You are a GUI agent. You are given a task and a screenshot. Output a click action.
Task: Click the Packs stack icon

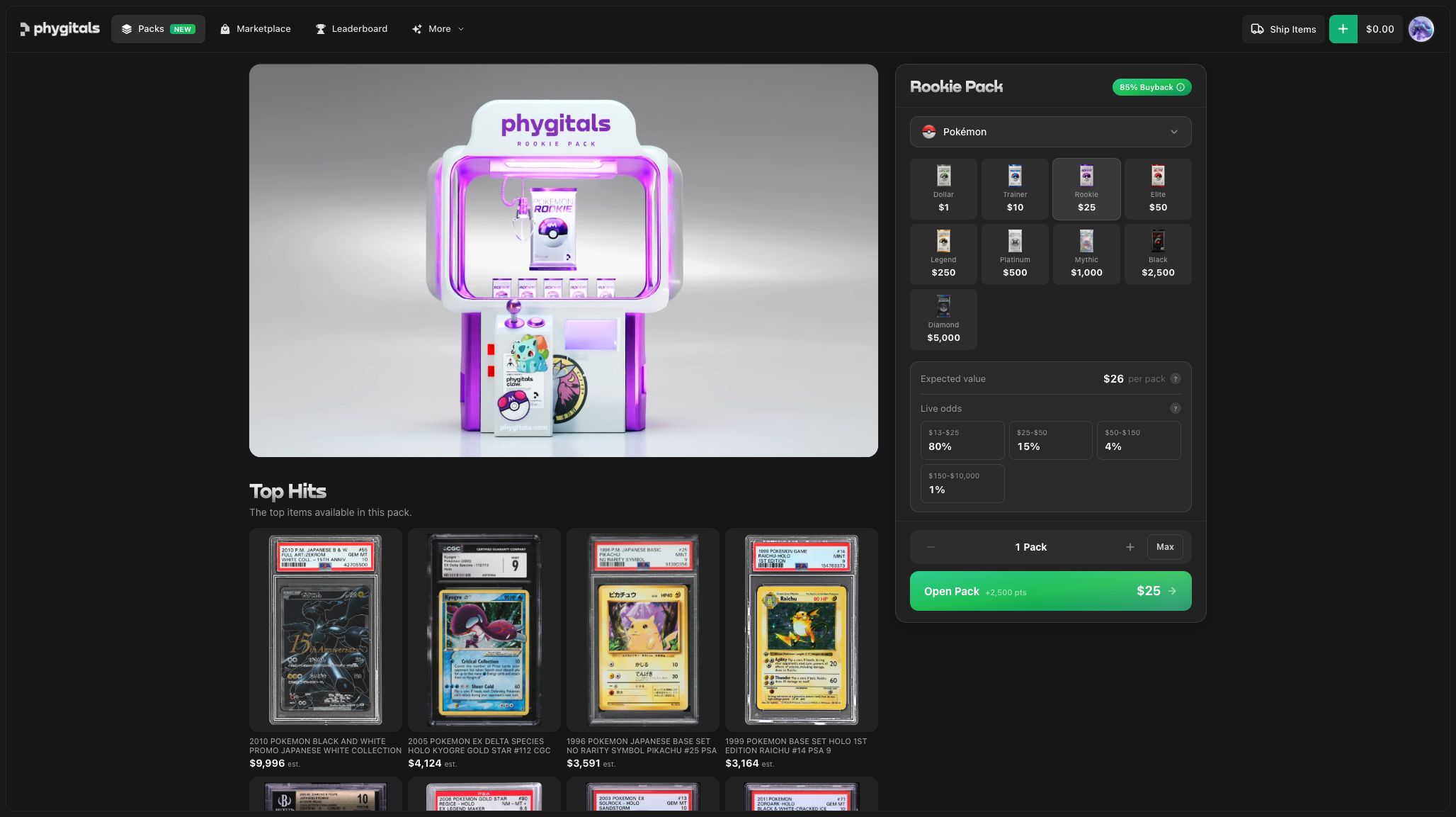click(x=127, y=29)
